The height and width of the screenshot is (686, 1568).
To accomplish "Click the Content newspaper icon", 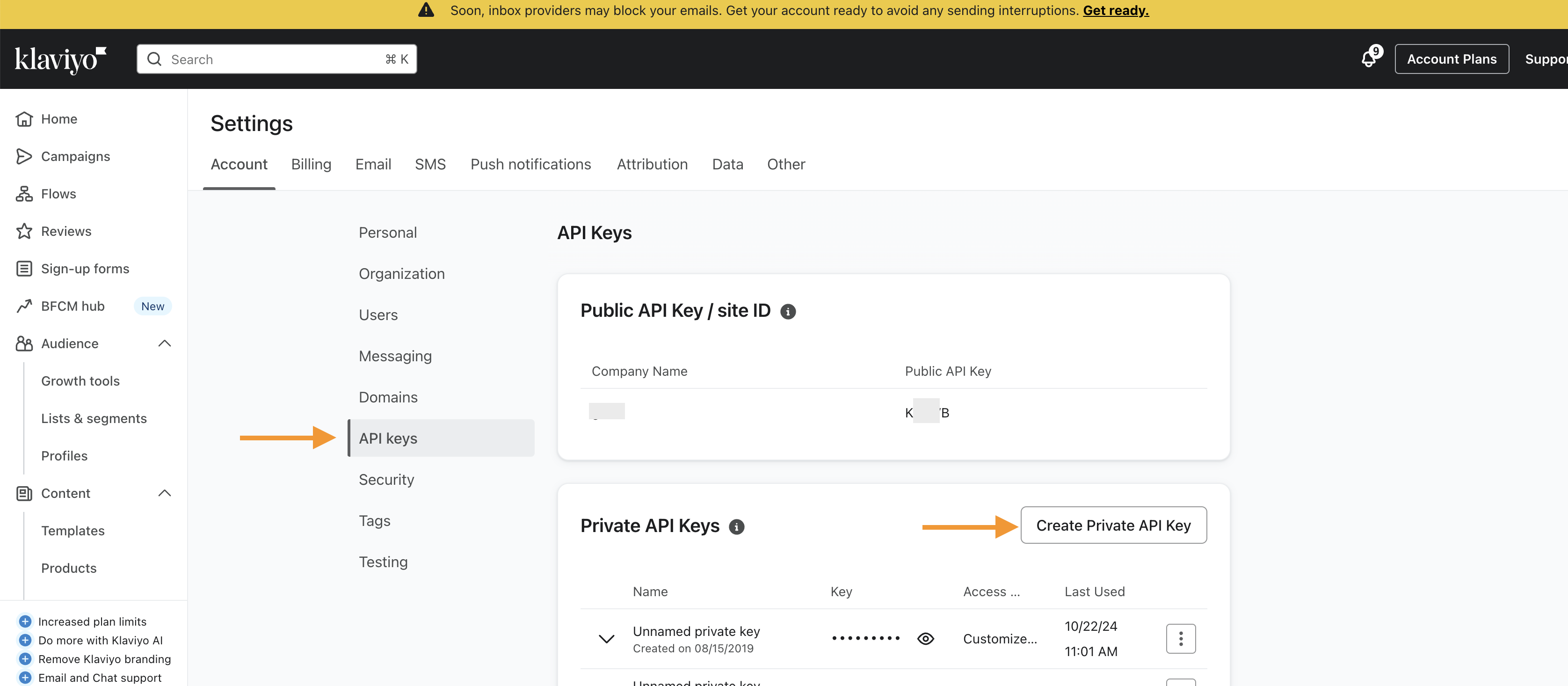I will (24, 493).
